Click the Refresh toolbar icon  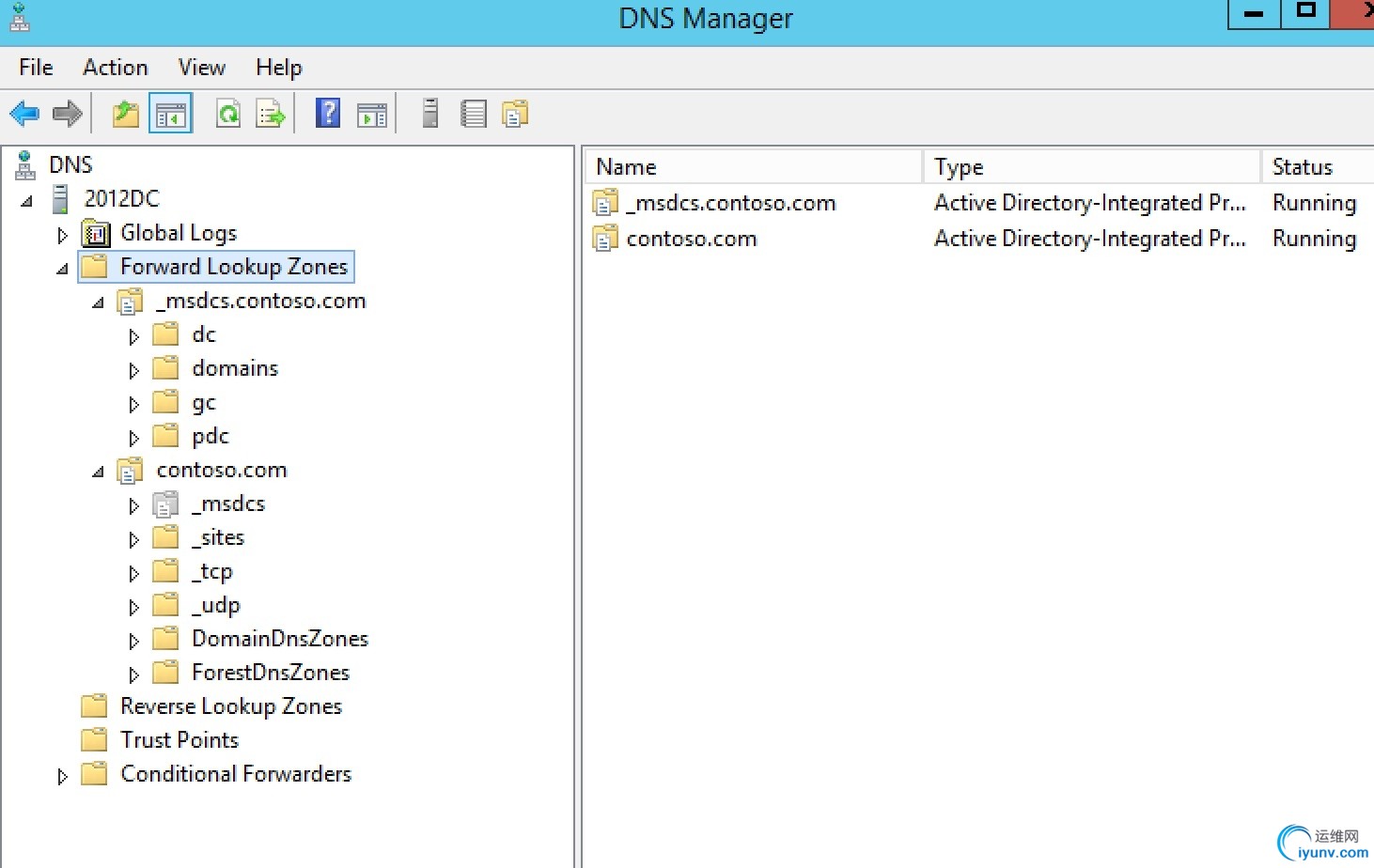(228, 115)
